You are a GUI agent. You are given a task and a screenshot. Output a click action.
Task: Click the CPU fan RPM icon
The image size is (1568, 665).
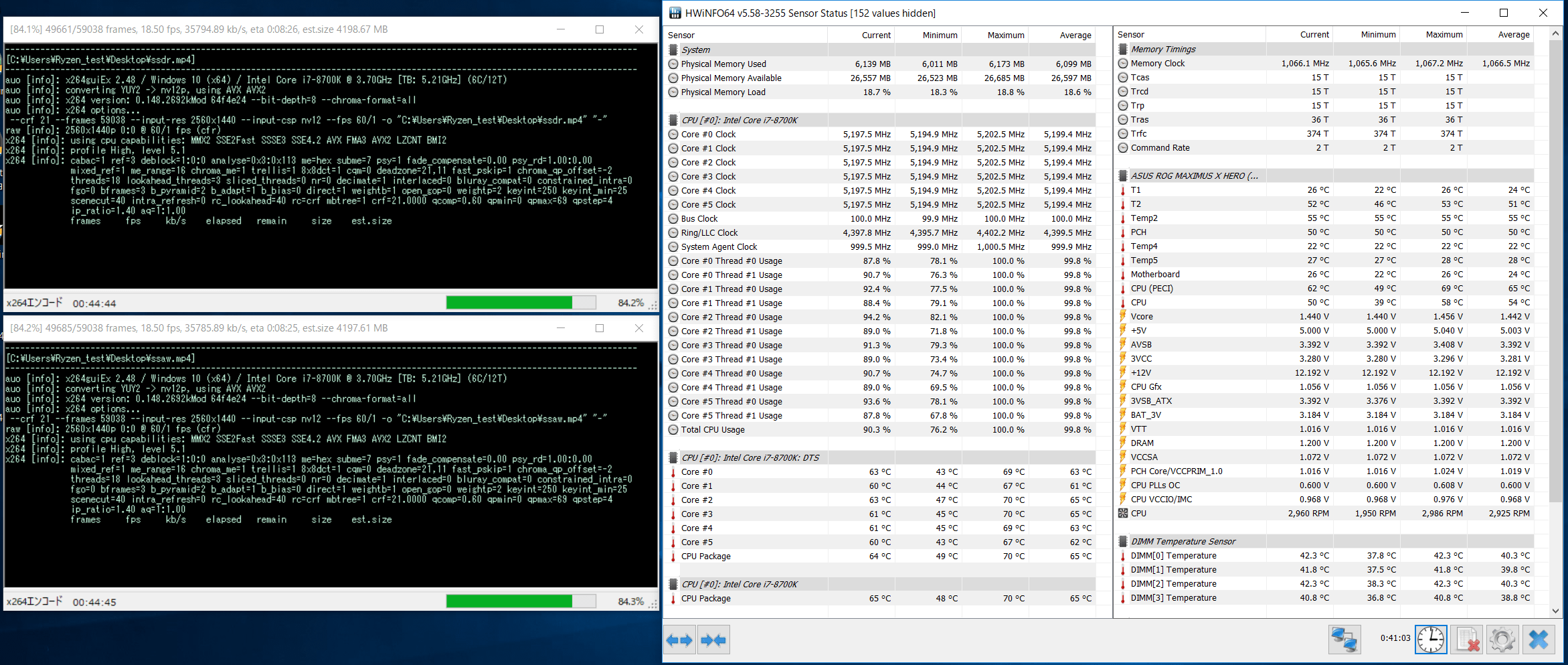[1123, 514]
